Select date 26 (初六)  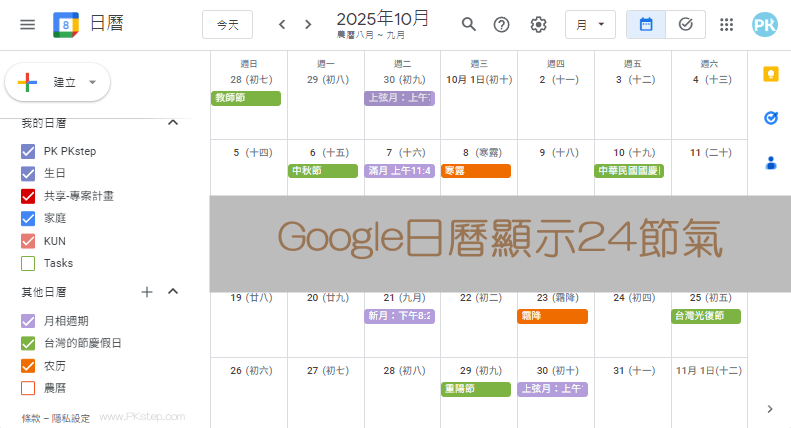(x=251, y=371)
